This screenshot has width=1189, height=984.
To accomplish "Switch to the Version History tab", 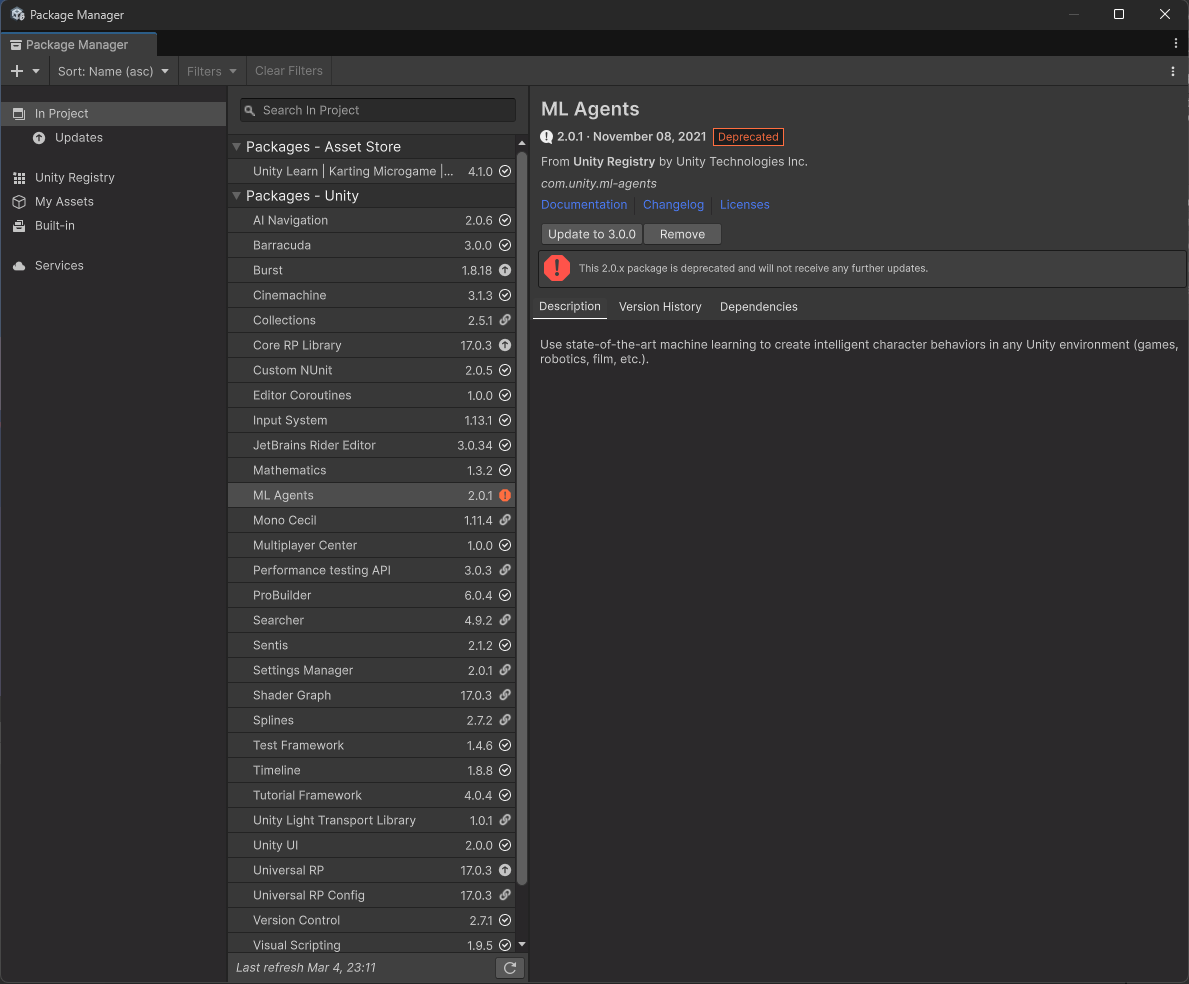I will pyautogui.click(x=660, y=307).
